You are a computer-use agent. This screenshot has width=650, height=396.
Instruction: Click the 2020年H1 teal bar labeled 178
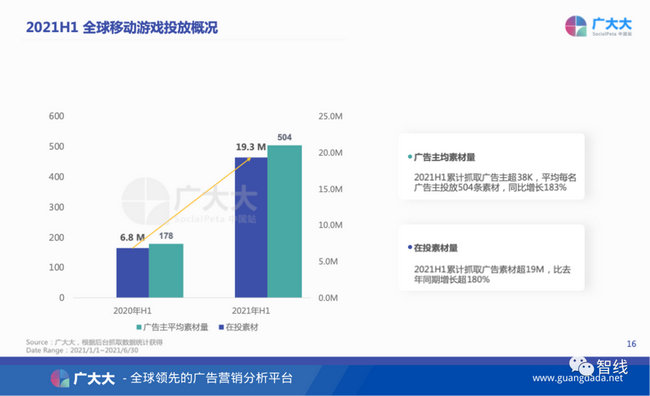pos(166,271)
